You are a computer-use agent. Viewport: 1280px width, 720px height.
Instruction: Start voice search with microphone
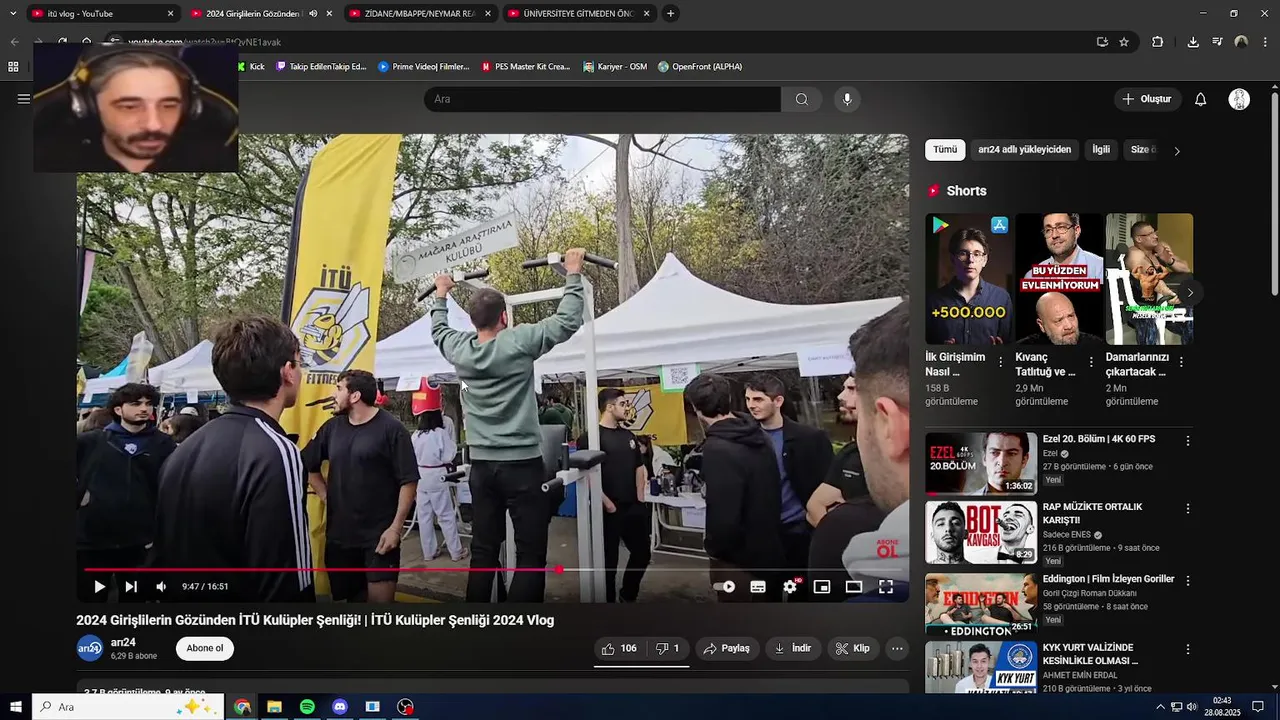pos(847,99)
